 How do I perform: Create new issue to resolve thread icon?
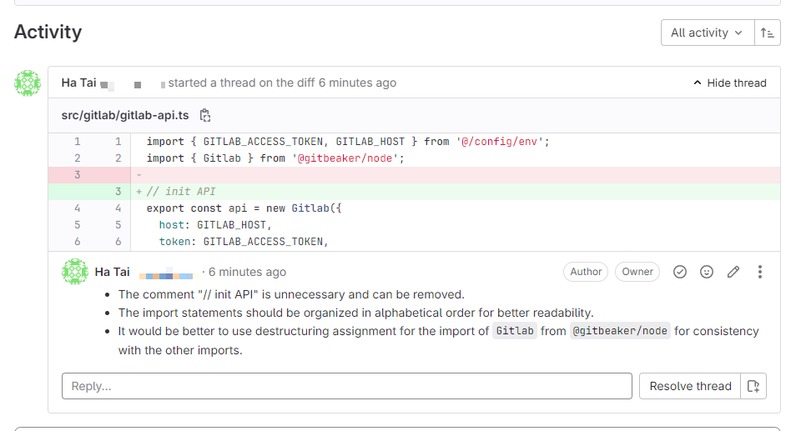(754, 386)
